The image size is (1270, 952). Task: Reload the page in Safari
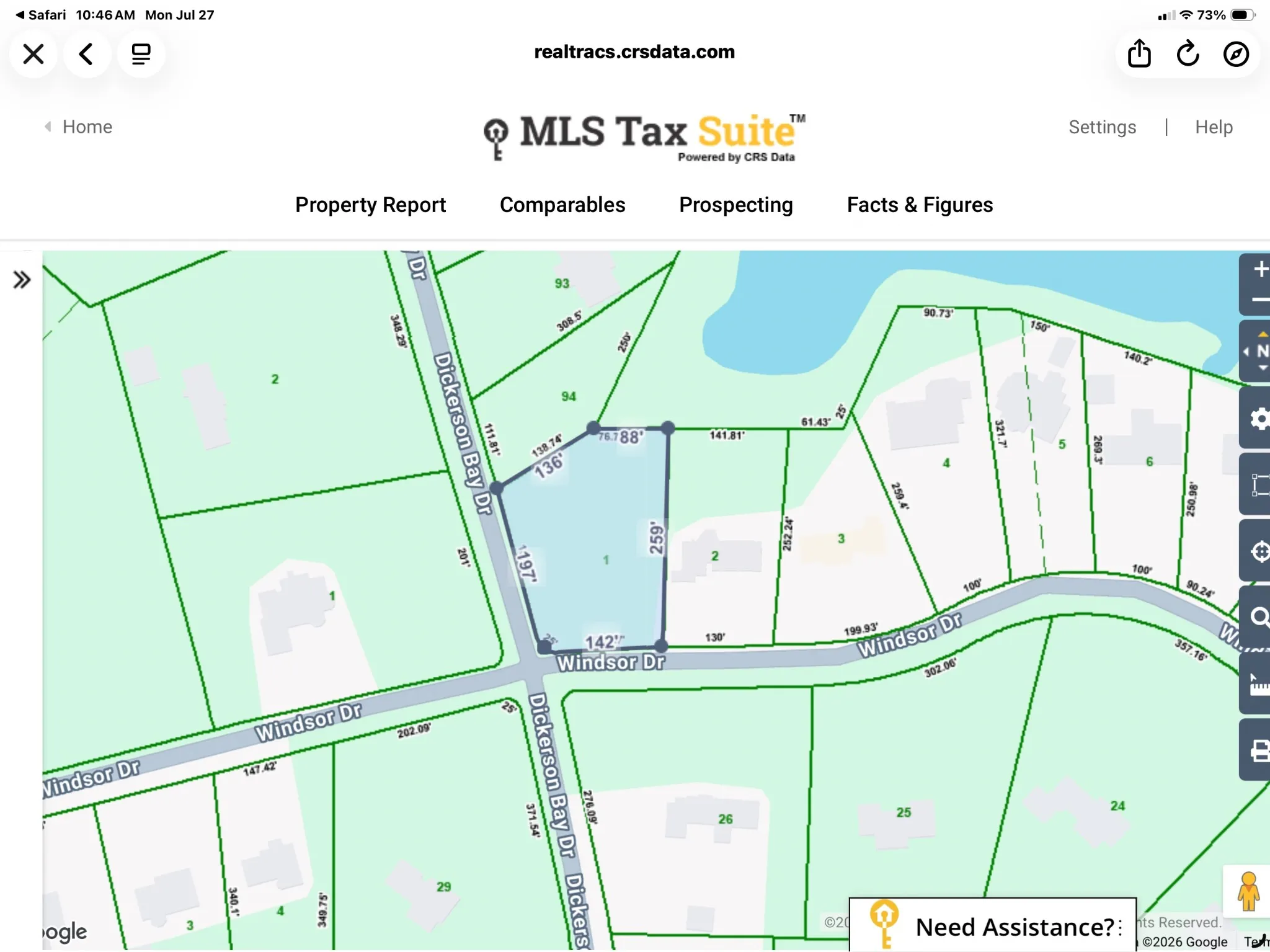pos(1188,54)
